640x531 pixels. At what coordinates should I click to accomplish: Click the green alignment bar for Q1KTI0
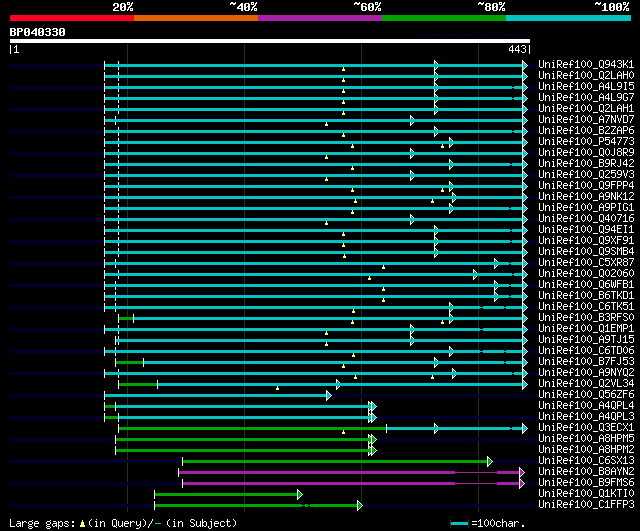coord(227,494)
